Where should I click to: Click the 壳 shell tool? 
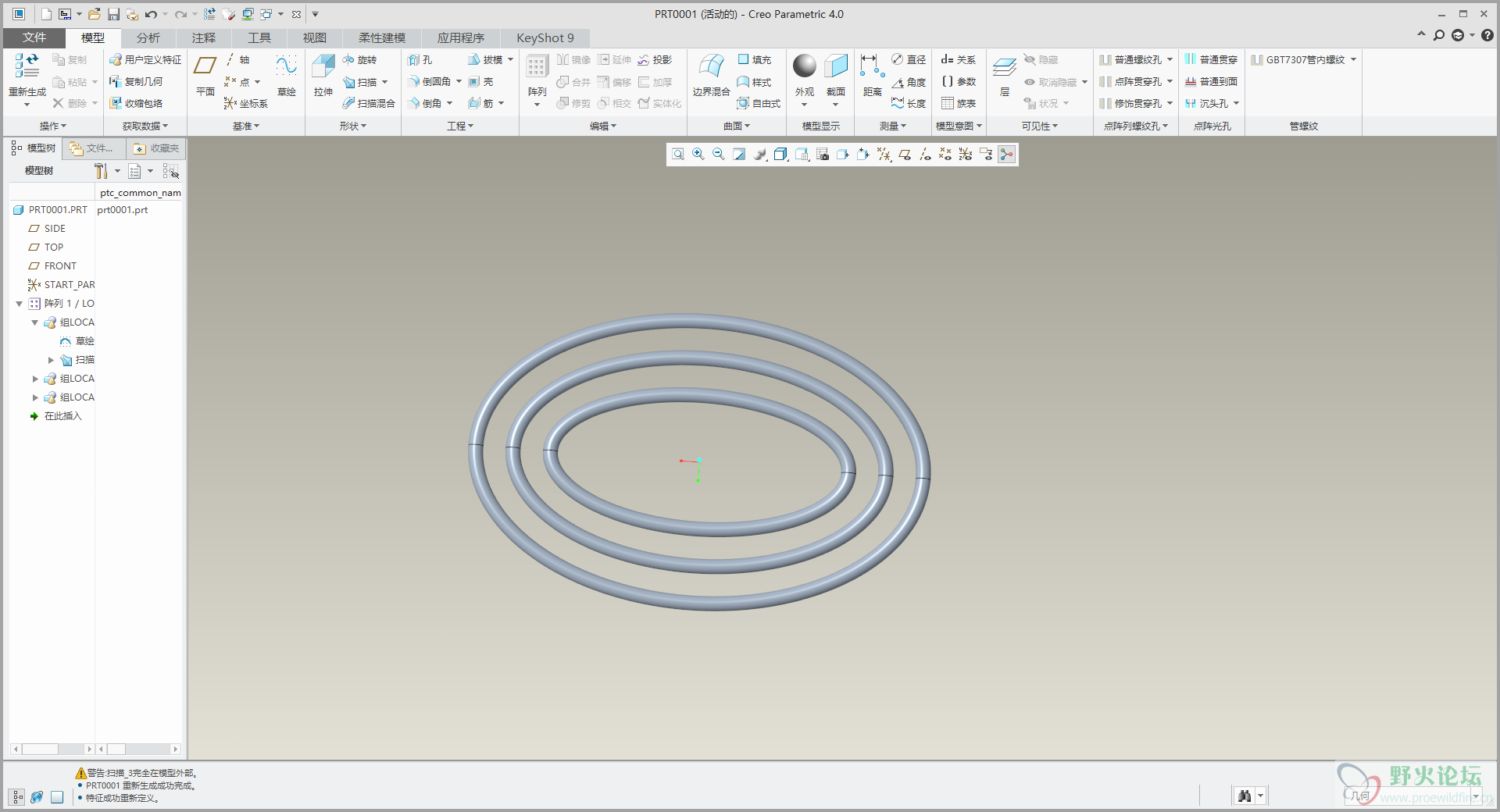480,81
